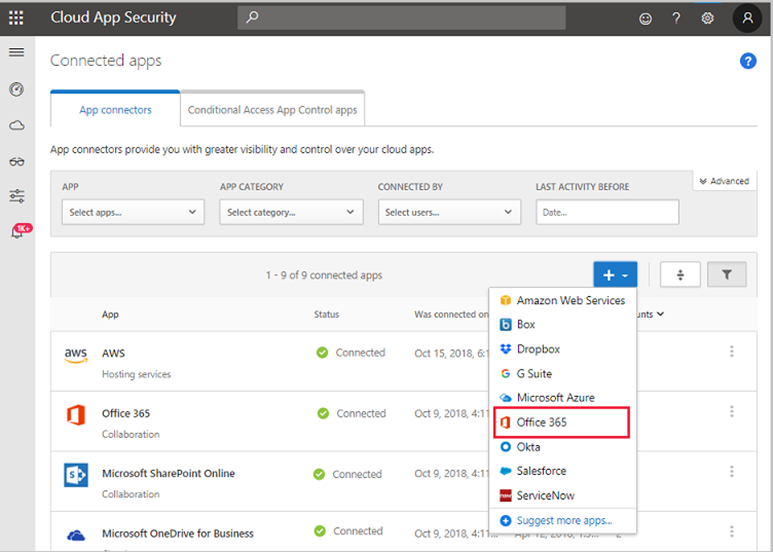This screenshot has width=773, height=552.
Task: Click the SharePoint Online logo icon
Action: coord(76,475)
